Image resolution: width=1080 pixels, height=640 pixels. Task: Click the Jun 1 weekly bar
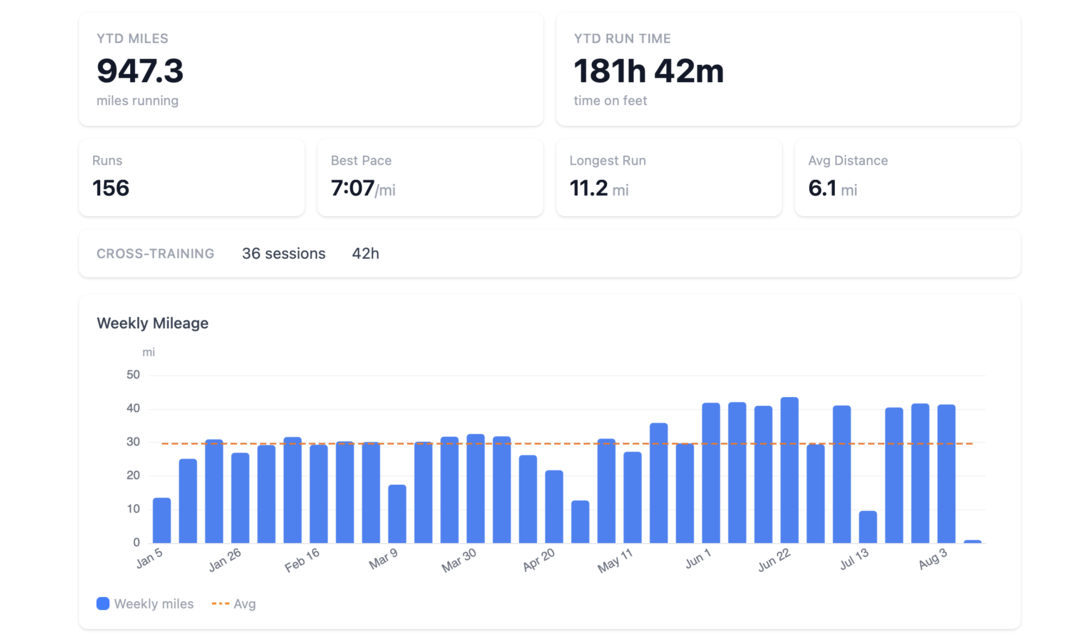coord(711,473)
